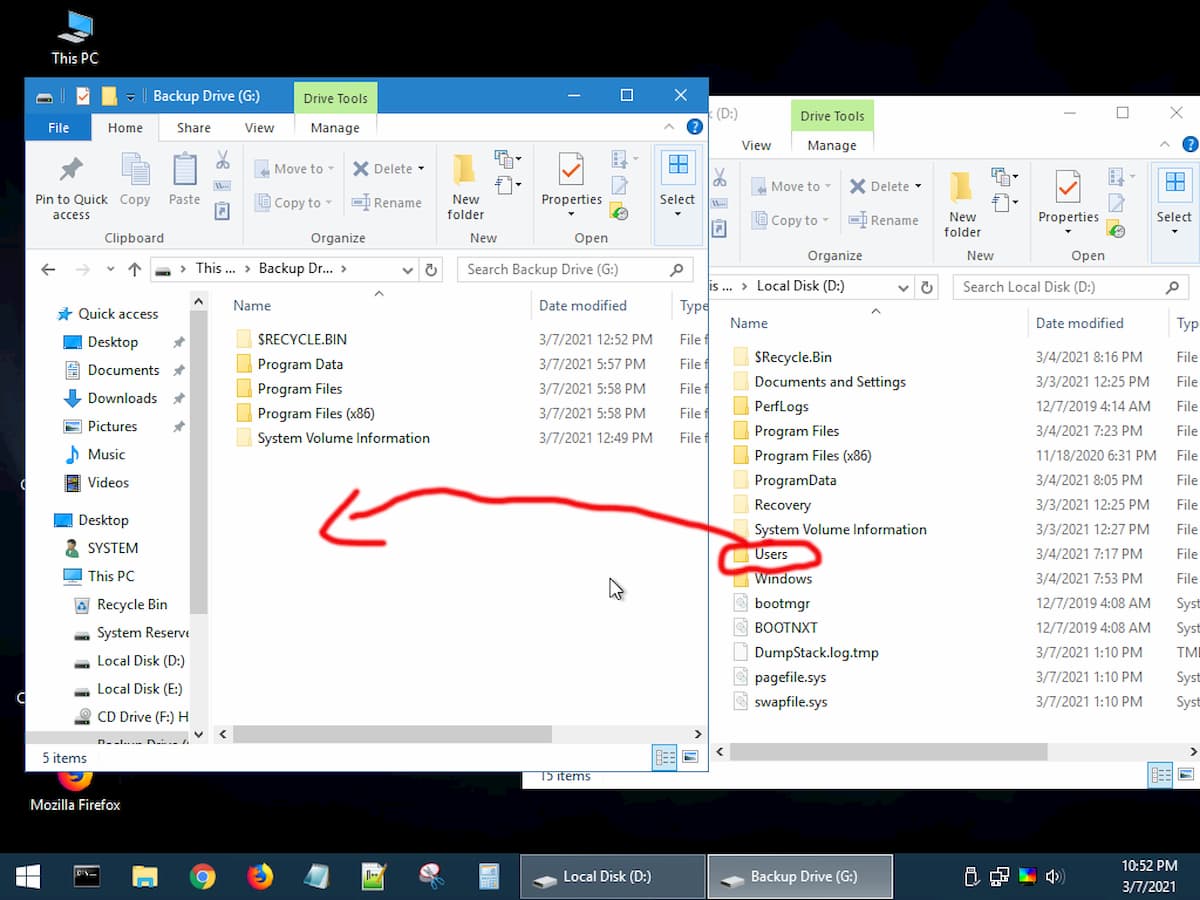Image resolution: width=1200 pixels, height=900 pixels.
Task: Refresh the Backup Drive address bar
Action: point(431,269)
